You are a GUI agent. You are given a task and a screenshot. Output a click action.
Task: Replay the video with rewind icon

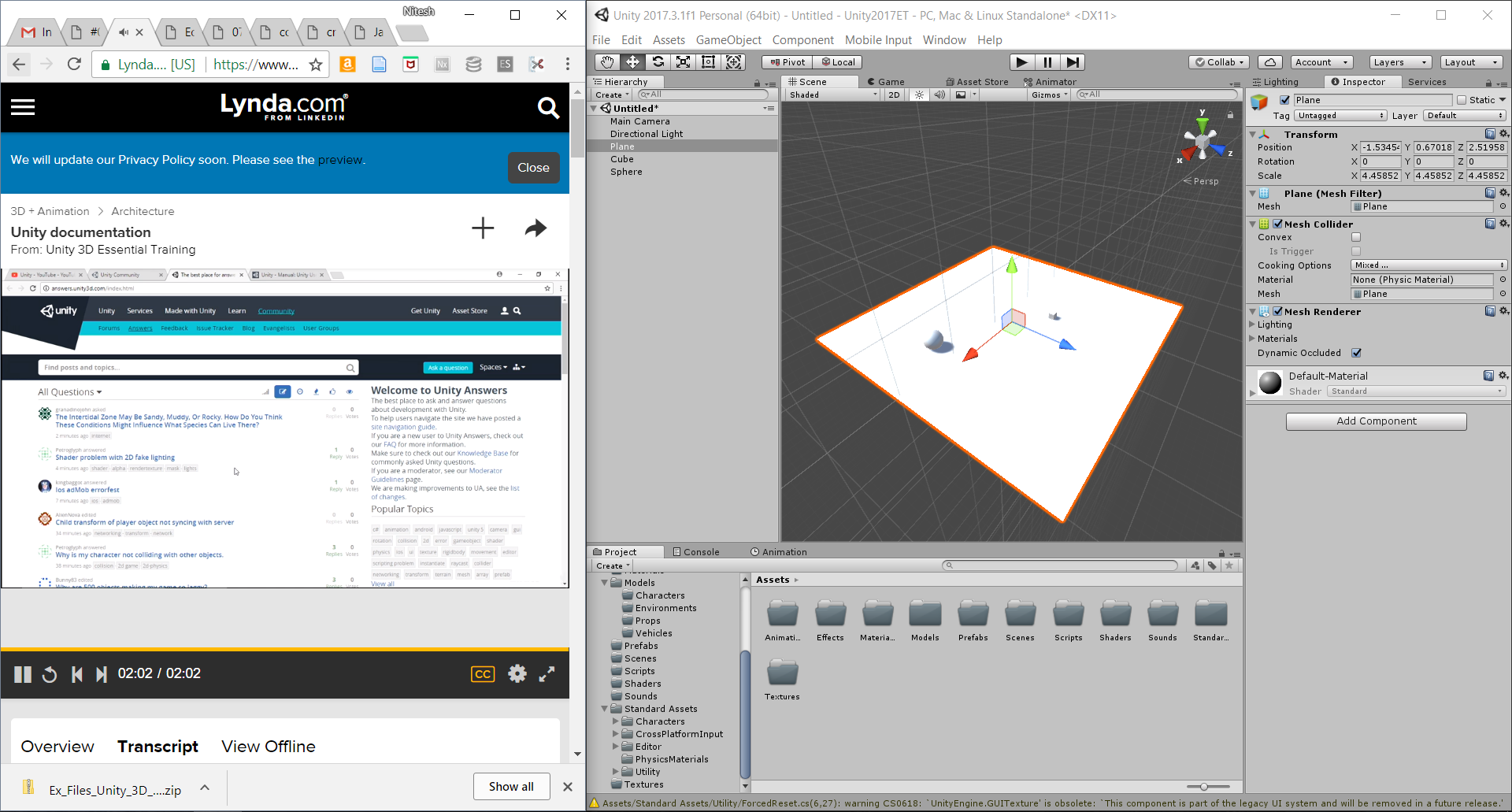[x=50, y=674]
